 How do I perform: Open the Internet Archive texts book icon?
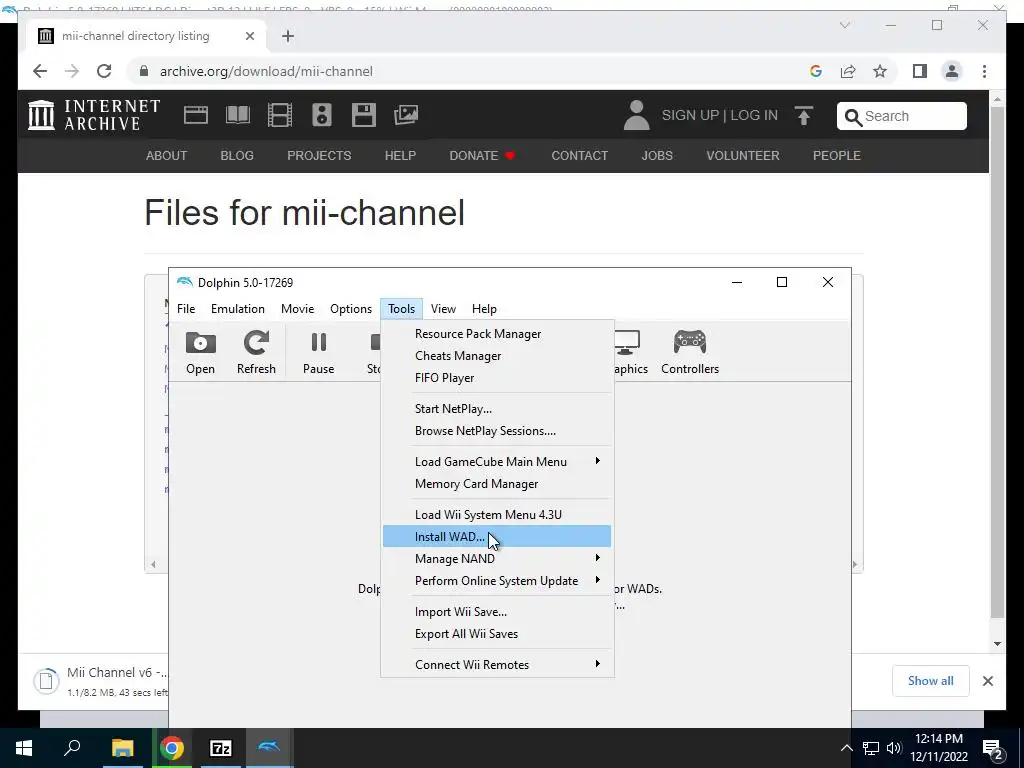point(238,115)
